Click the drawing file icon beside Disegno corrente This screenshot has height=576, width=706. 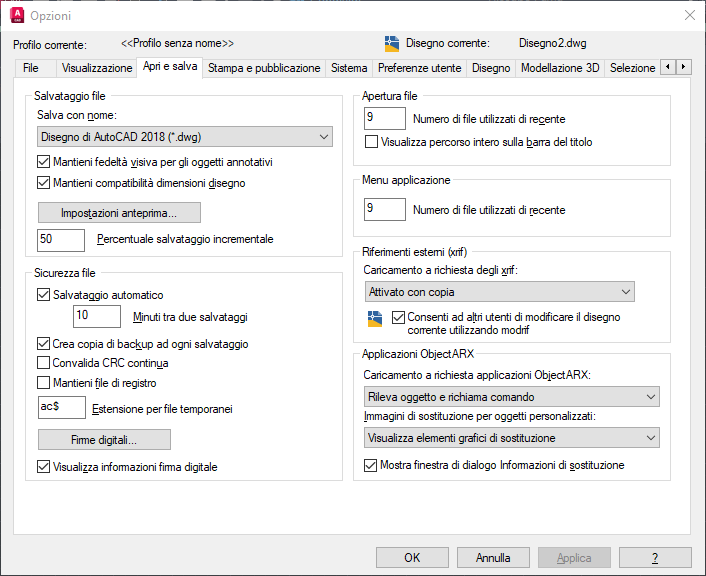click(x=392, y=43)
